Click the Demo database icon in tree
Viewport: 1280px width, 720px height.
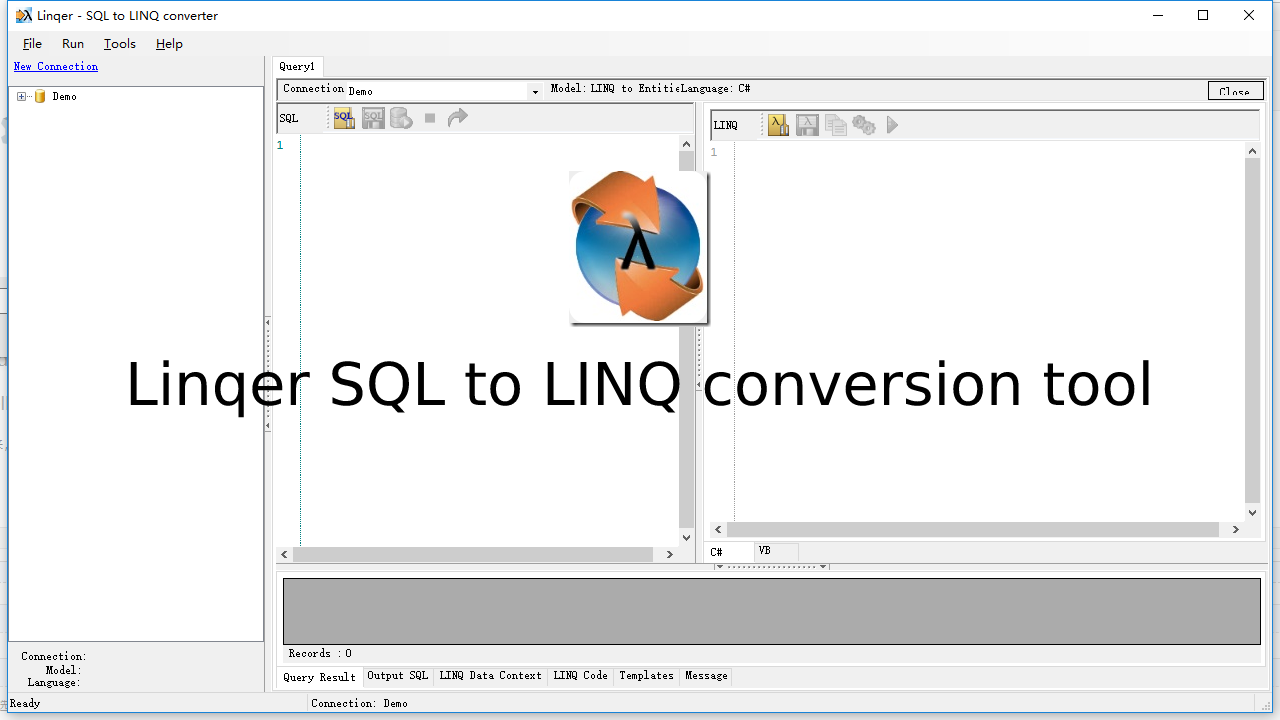coord(40,97)
